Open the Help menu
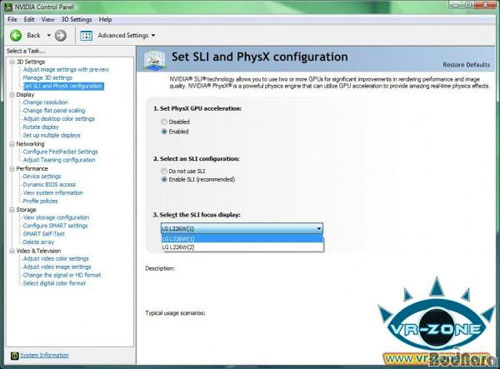The height and width of the screenshot is (369, 500). coord(105,19)
